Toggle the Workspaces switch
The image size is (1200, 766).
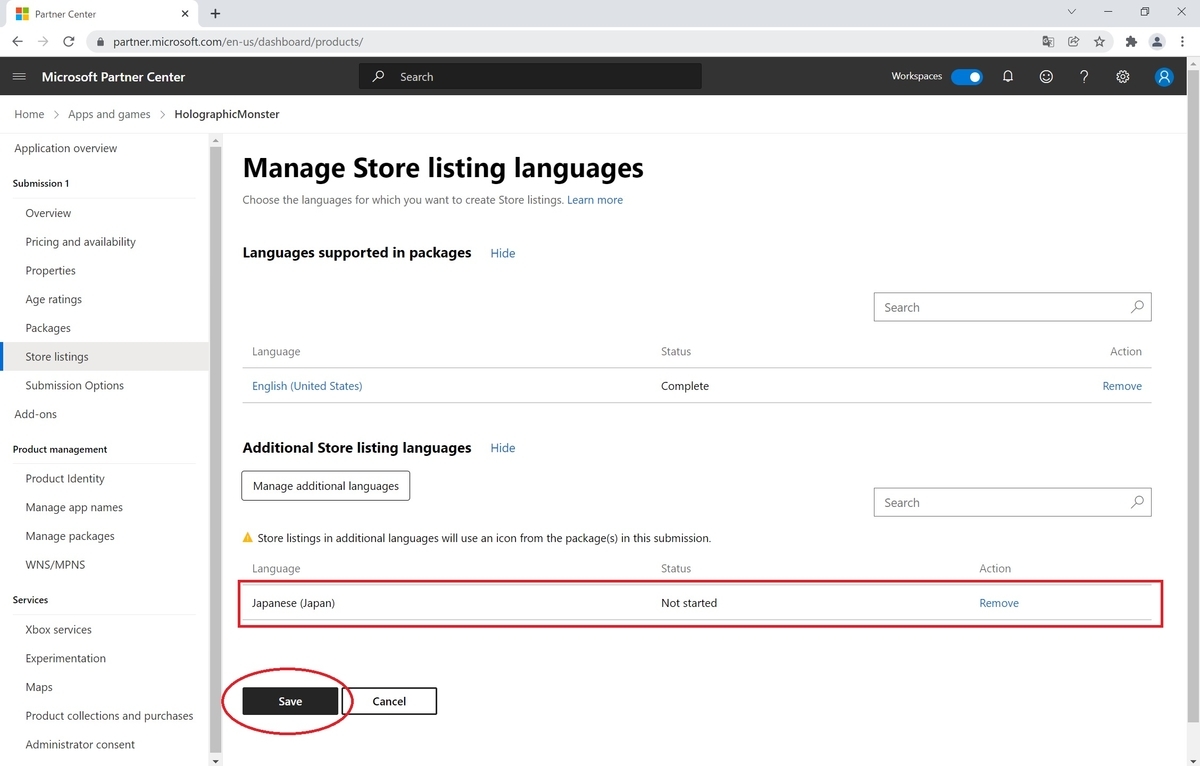967,77
